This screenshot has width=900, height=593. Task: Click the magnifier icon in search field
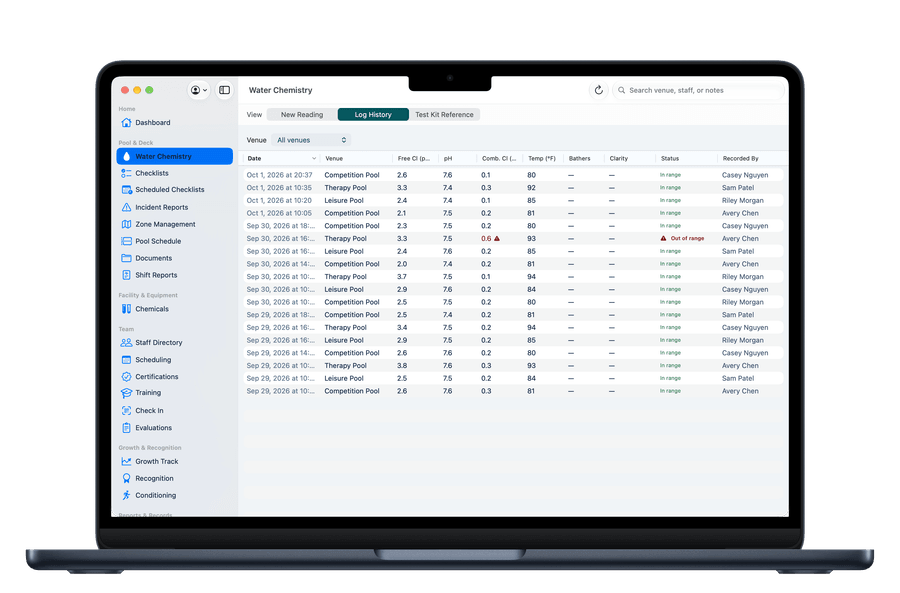621,90
